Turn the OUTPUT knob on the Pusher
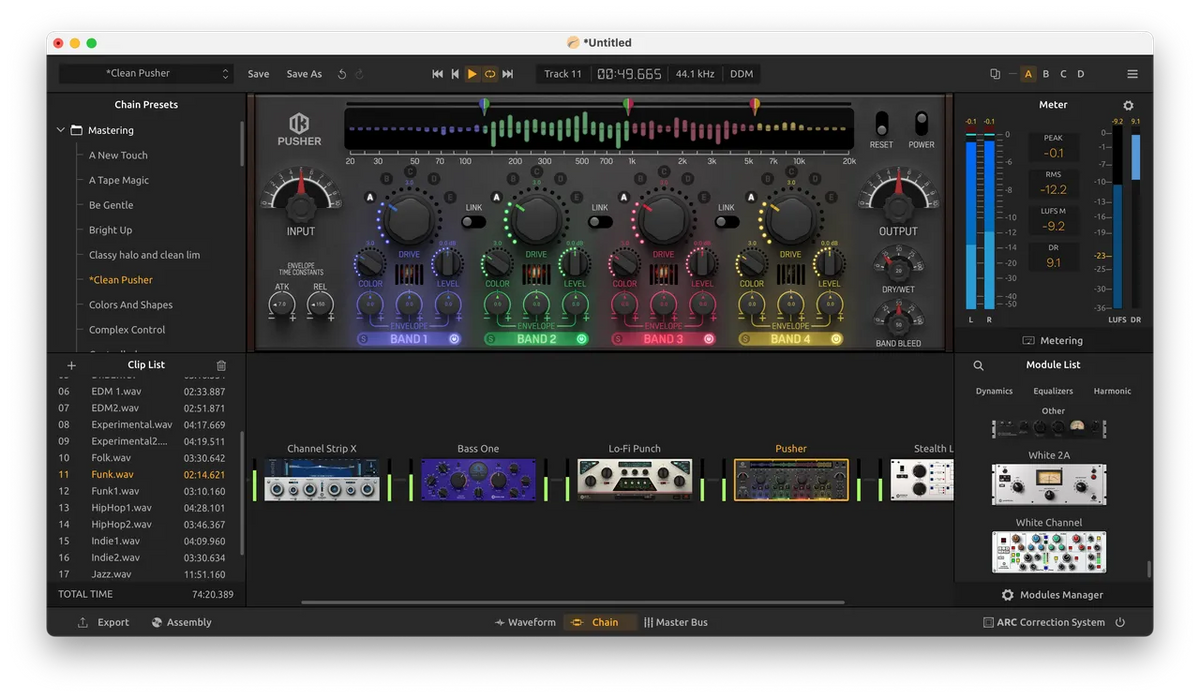 tap(897, 211)
